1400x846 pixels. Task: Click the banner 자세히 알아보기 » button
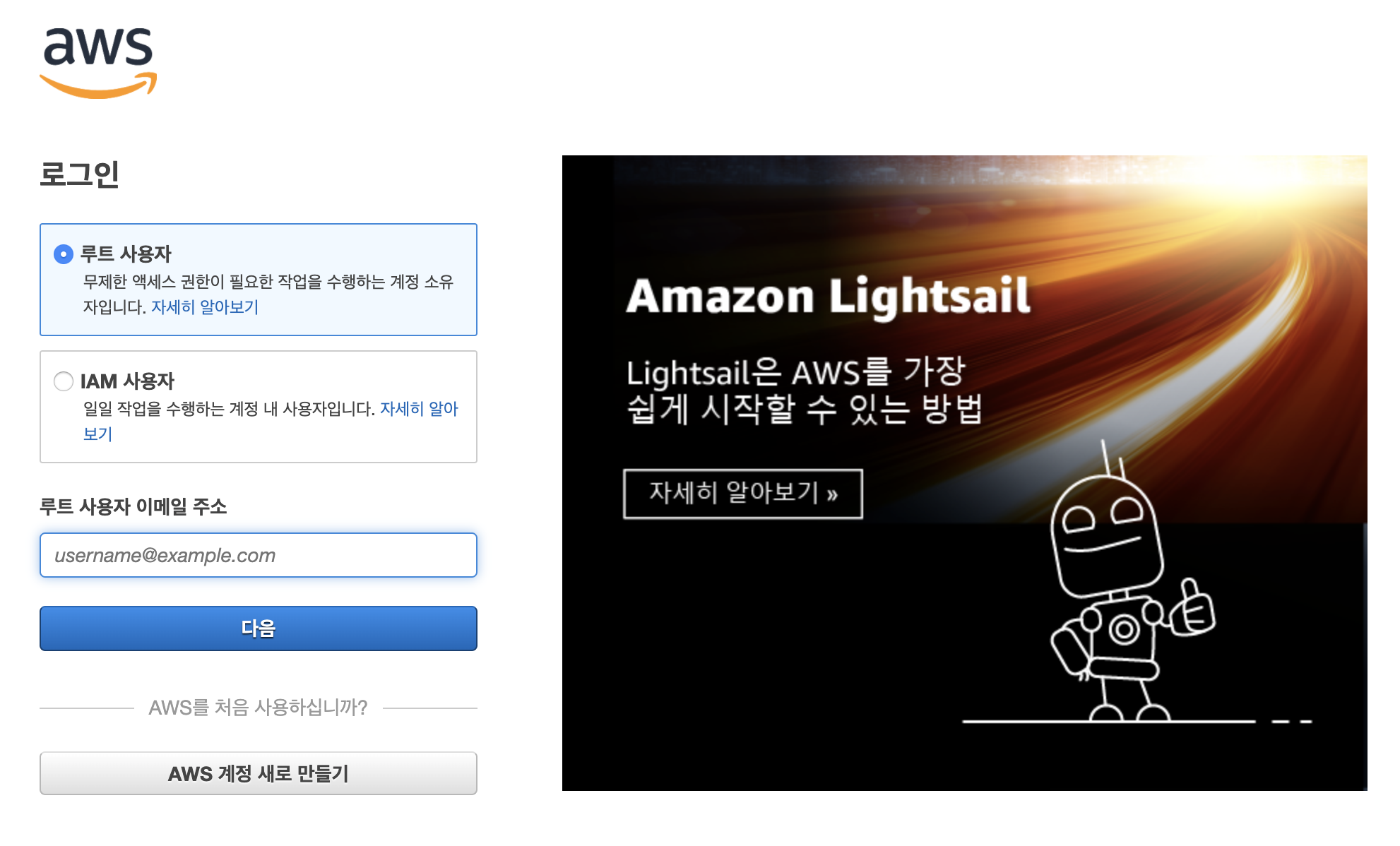pyautogui.click(x=743, y=494)
